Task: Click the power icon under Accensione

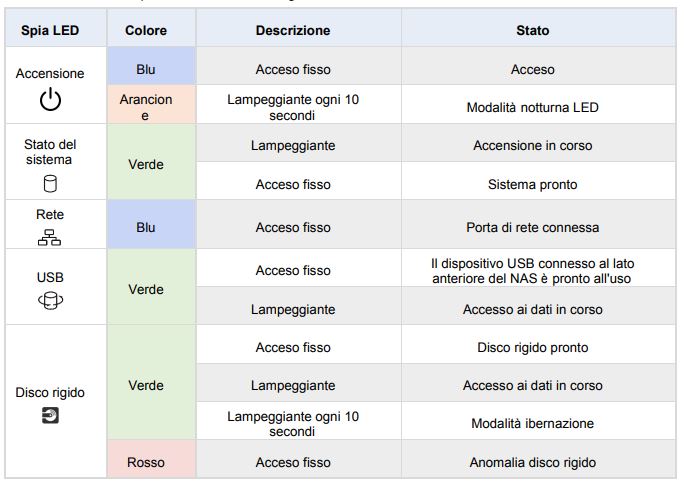Action: point(51,100)
